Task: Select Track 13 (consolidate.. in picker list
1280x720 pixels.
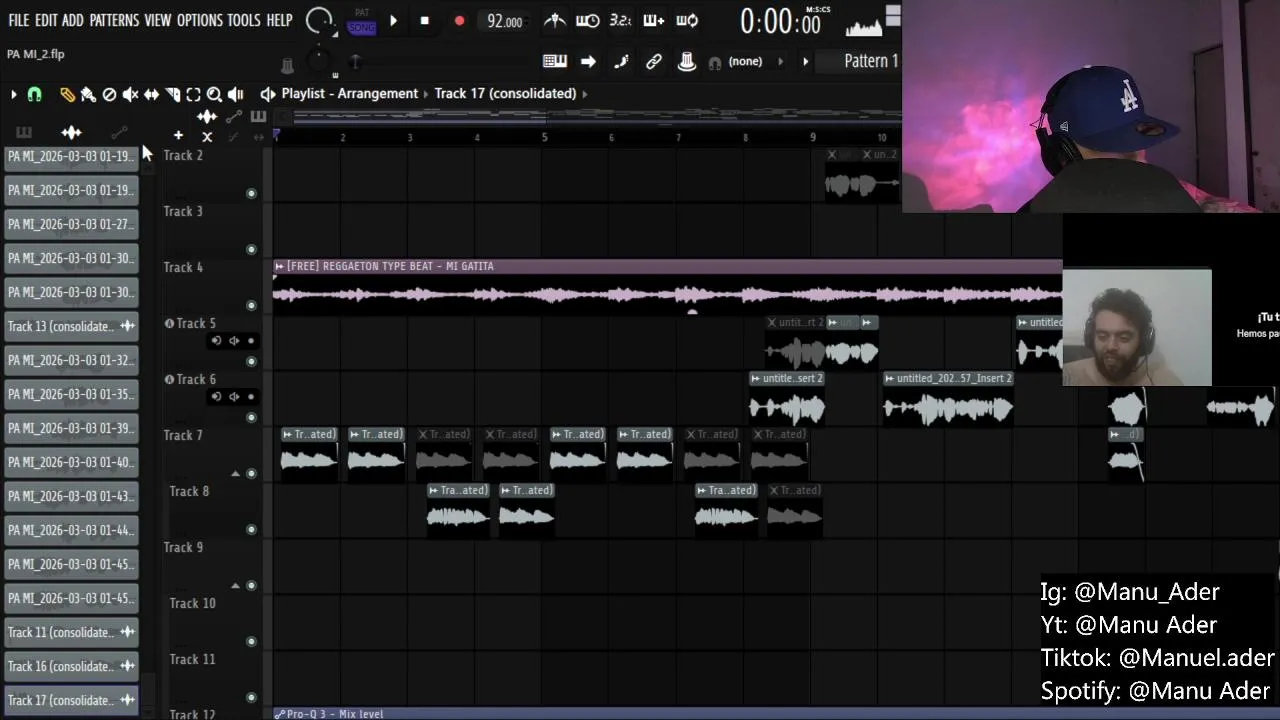Action: [71, 326]
